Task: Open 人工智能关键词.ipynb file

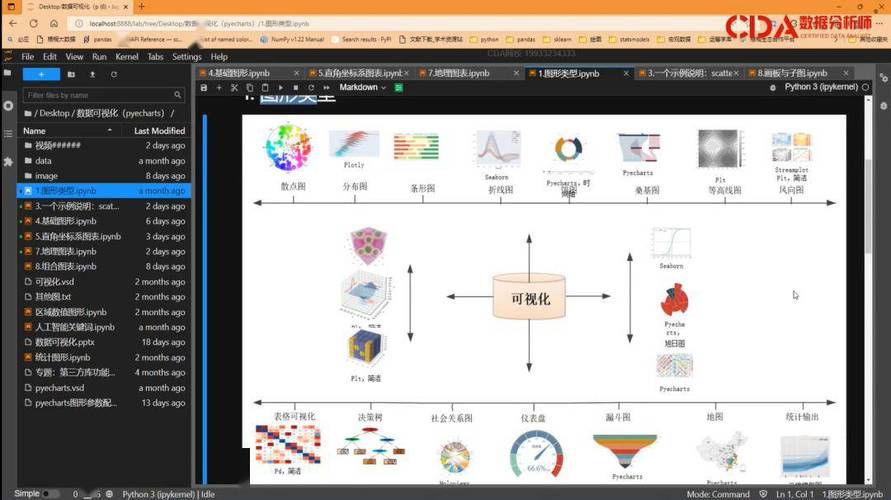Action: [103, 327]
